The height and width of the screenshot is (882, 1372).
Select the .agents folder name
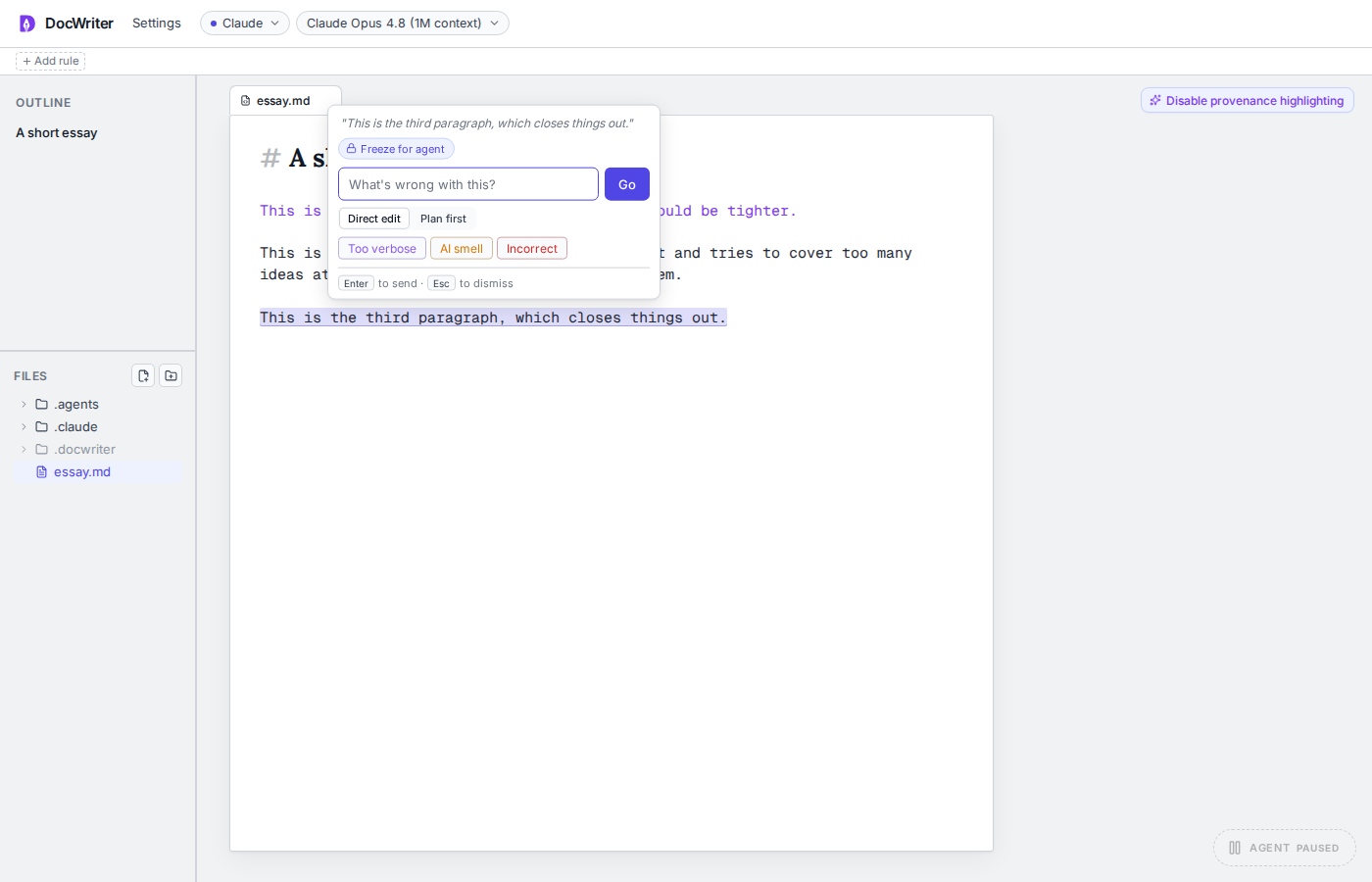pyautogui.click(x=76, y=404)
